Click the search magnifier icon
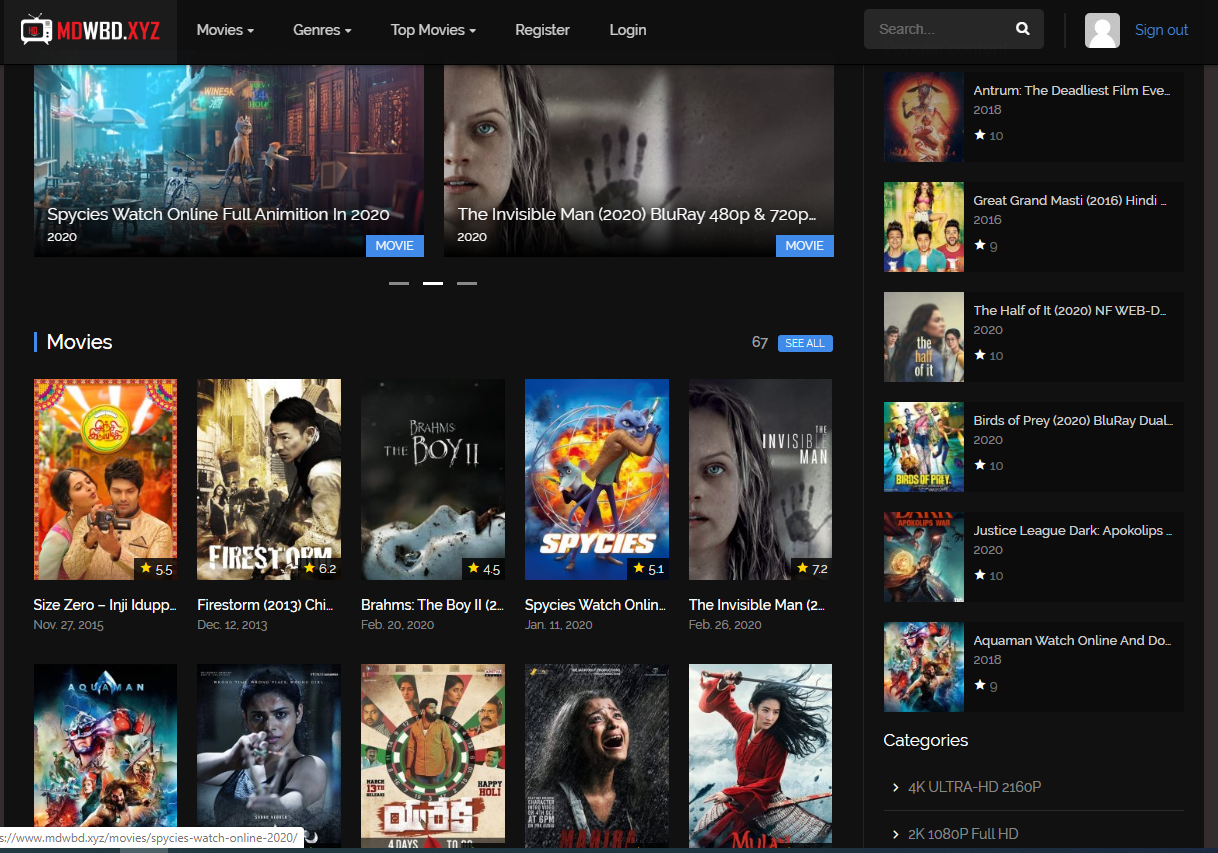1218x853 pixels. coord(1022,29)
